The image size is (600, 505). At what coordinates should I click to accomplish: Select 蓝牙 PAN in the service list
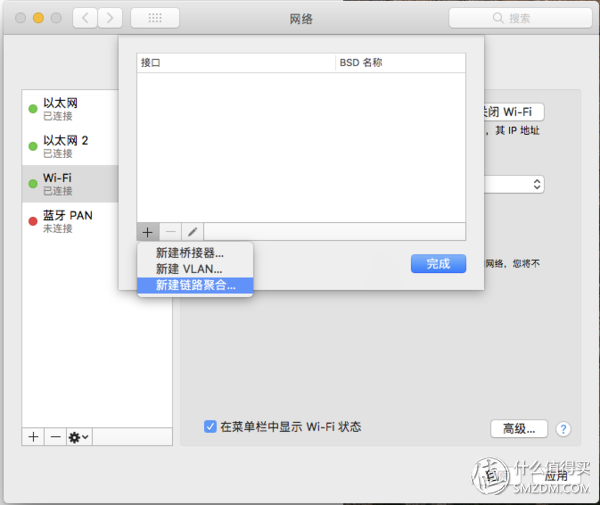point(70,222)
